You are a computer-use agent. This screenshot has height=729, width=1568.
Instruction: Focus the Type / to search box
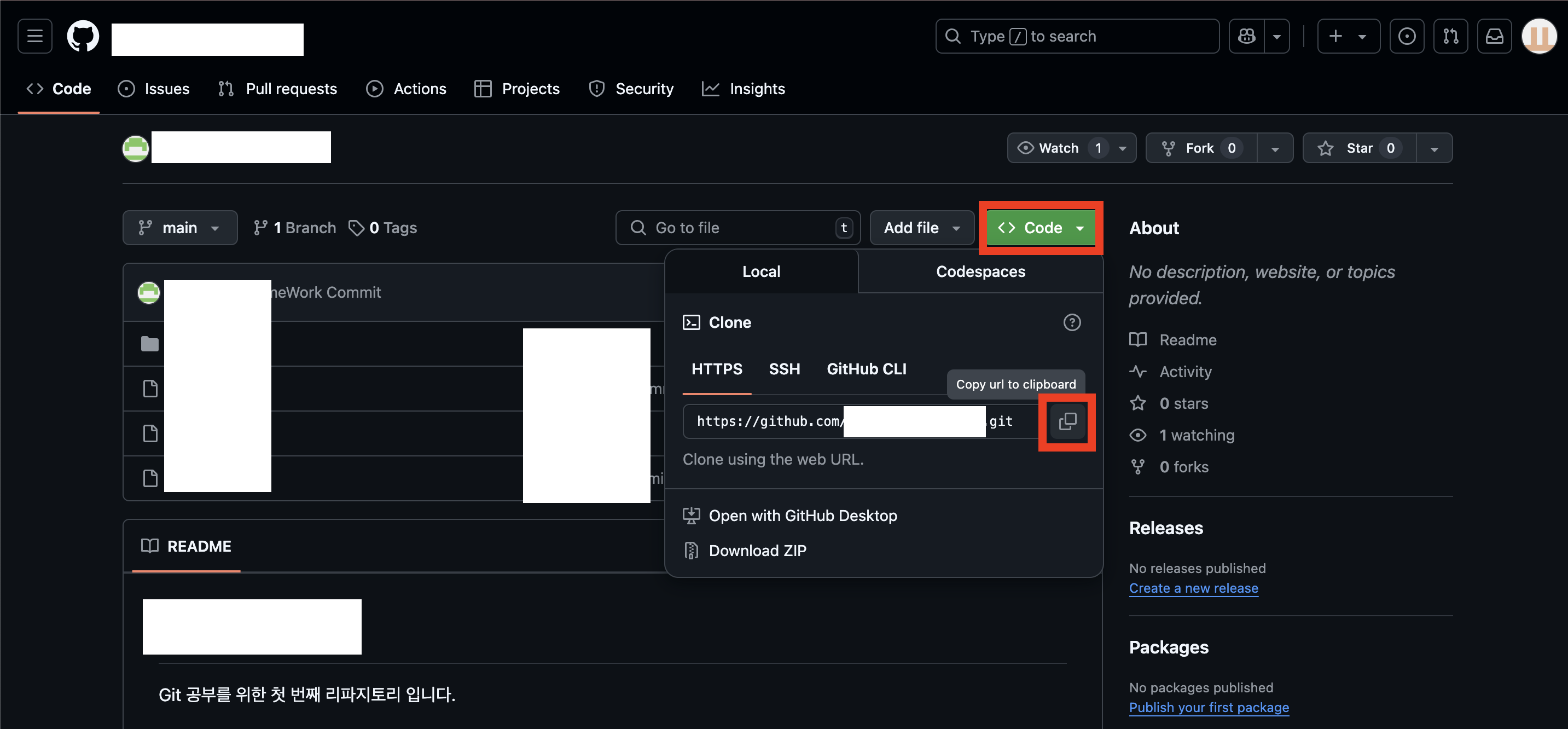click(x=1077, y=37)
